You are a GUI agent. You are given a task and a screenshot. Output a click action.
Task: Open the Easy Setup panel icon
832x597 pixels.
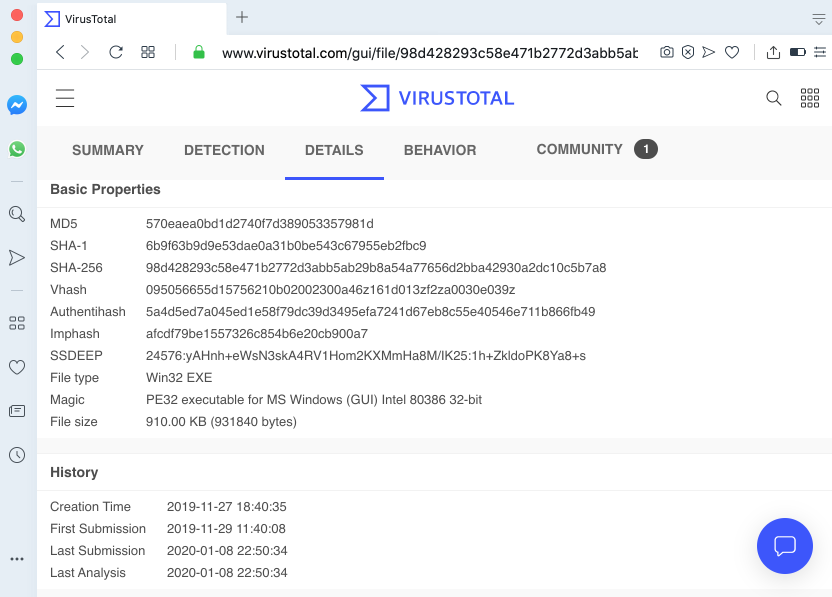point(820,52)
